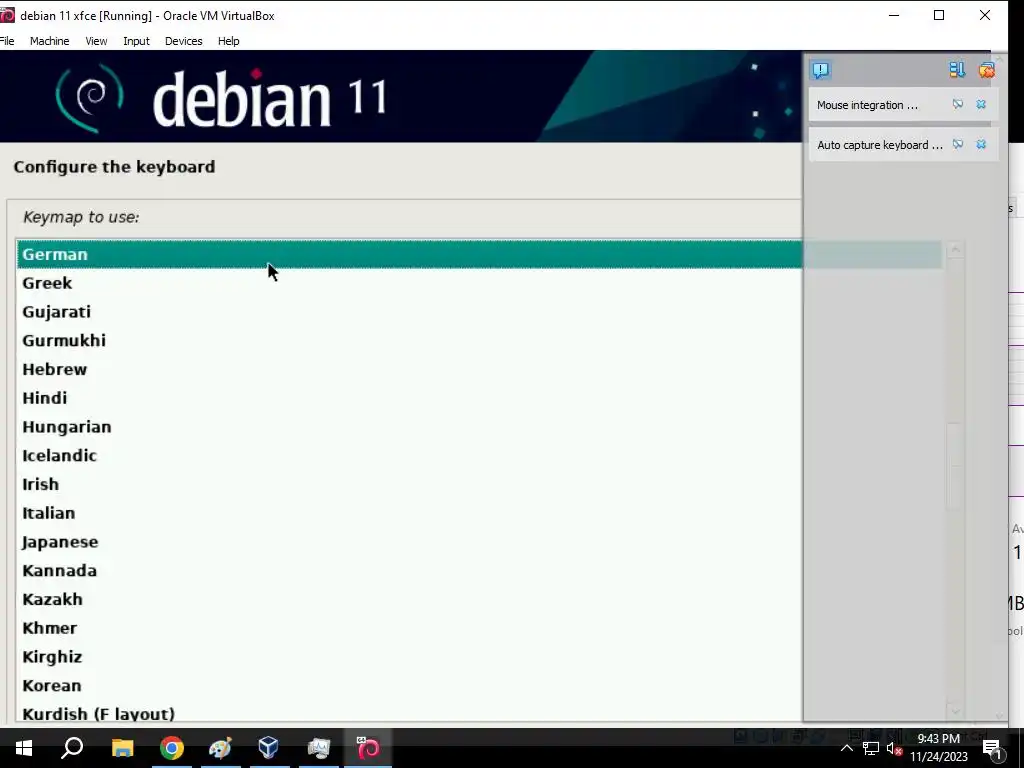Open the Input menu

pyautogui.click(x=136, y=40)
